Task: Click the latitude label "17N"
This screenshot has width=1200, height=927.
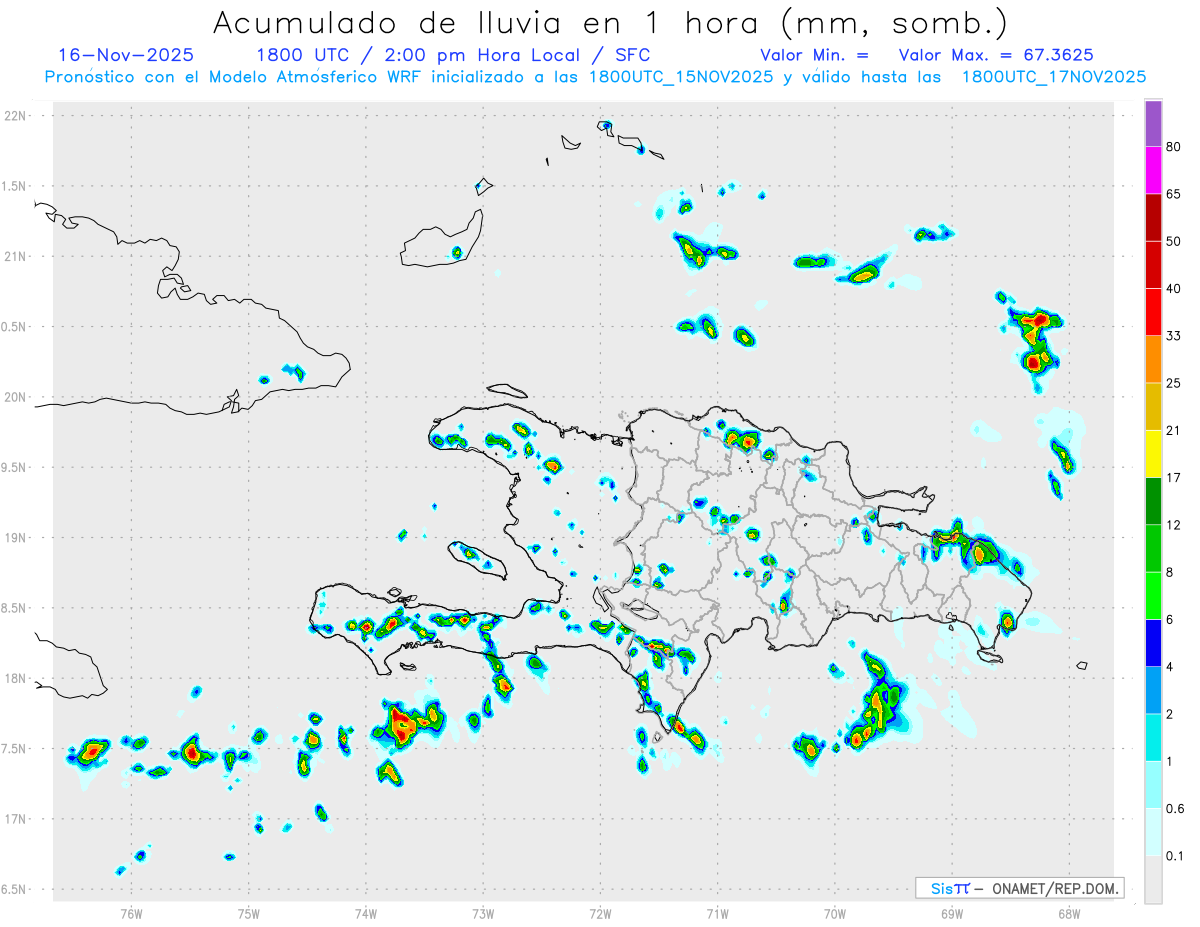Action: [16, 819]
